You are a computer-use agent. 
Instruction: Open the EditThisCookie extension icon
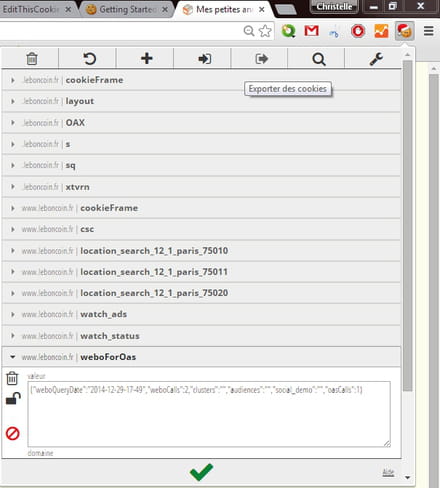405,31
